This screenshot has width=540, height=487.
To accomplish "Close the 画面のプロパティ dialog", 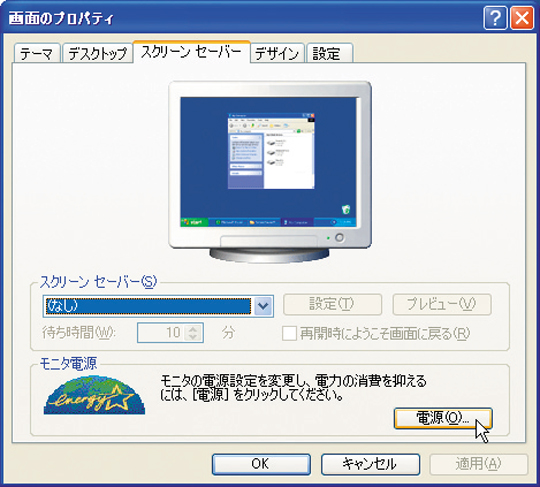I will pos(521,18).
